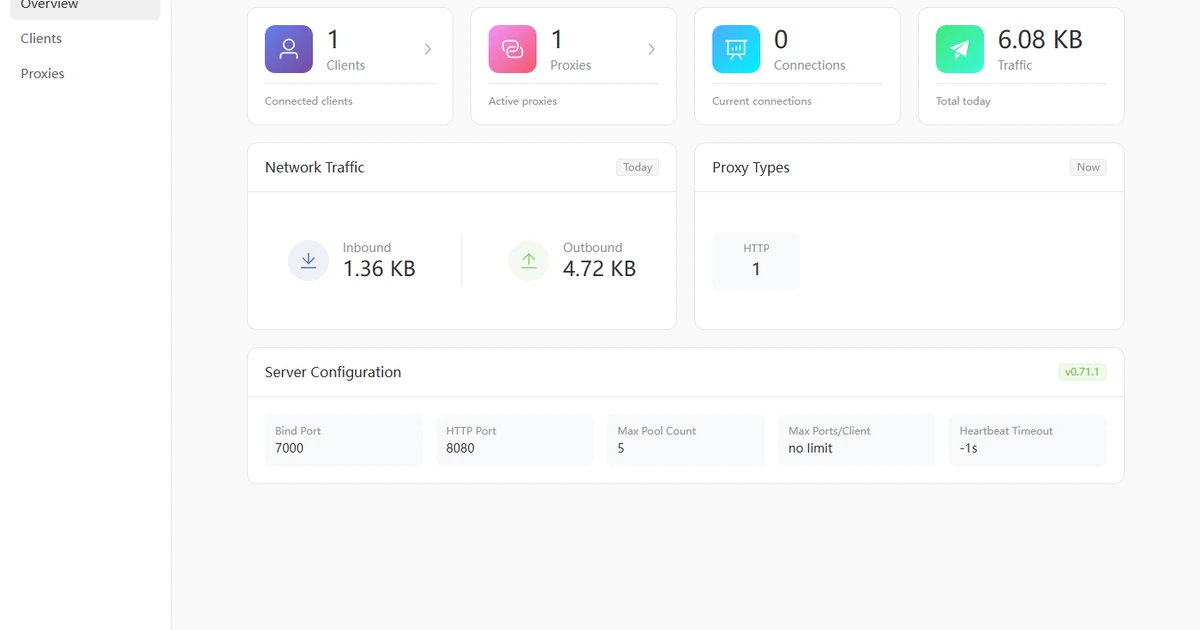The width and height of the screenshot is (1200, 630).
Task: Click the 'Current connections' caption
Action: 762,101
